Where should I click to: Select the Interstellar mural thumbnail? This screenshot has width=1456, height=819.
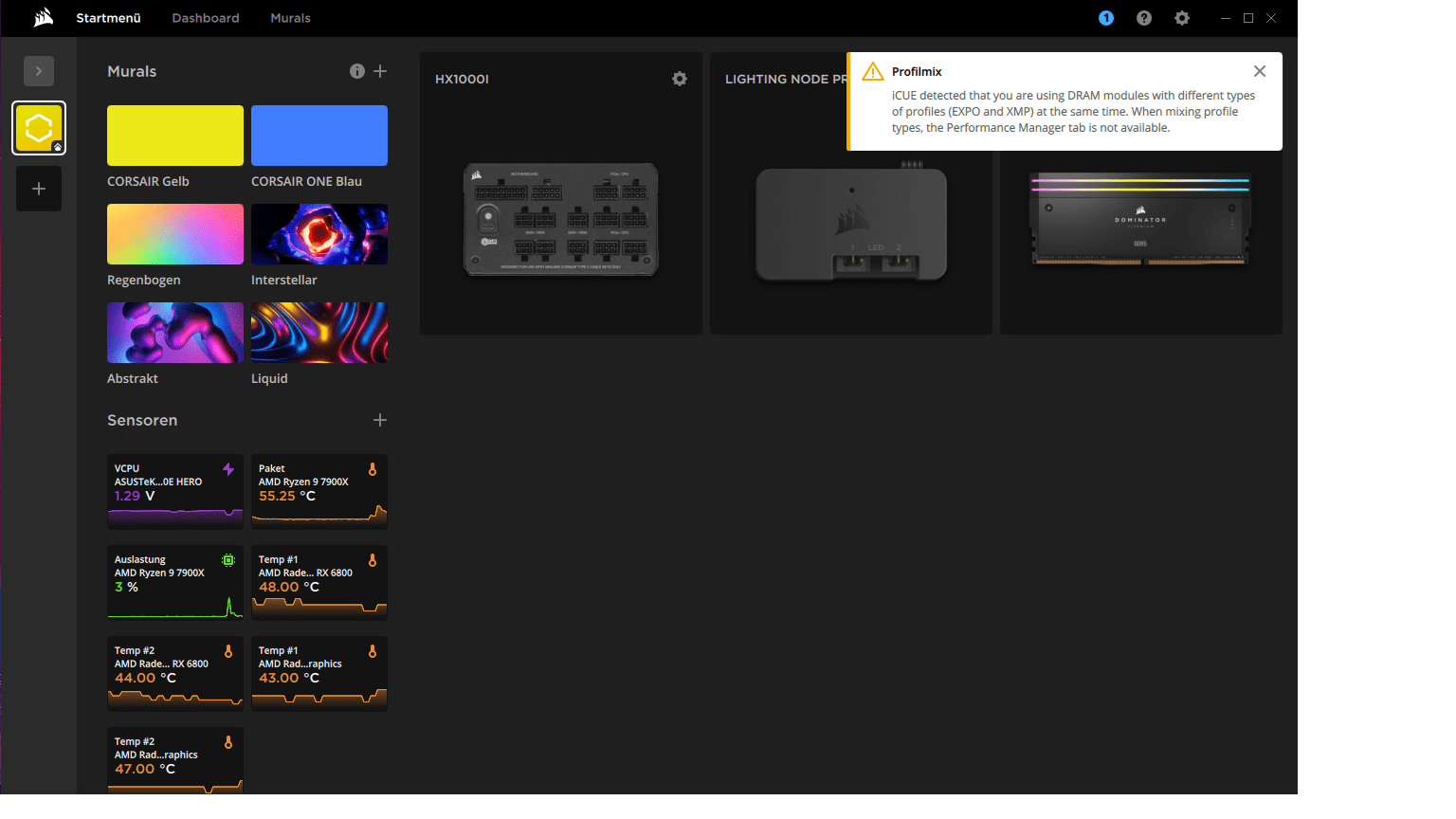tap(319, 234)
